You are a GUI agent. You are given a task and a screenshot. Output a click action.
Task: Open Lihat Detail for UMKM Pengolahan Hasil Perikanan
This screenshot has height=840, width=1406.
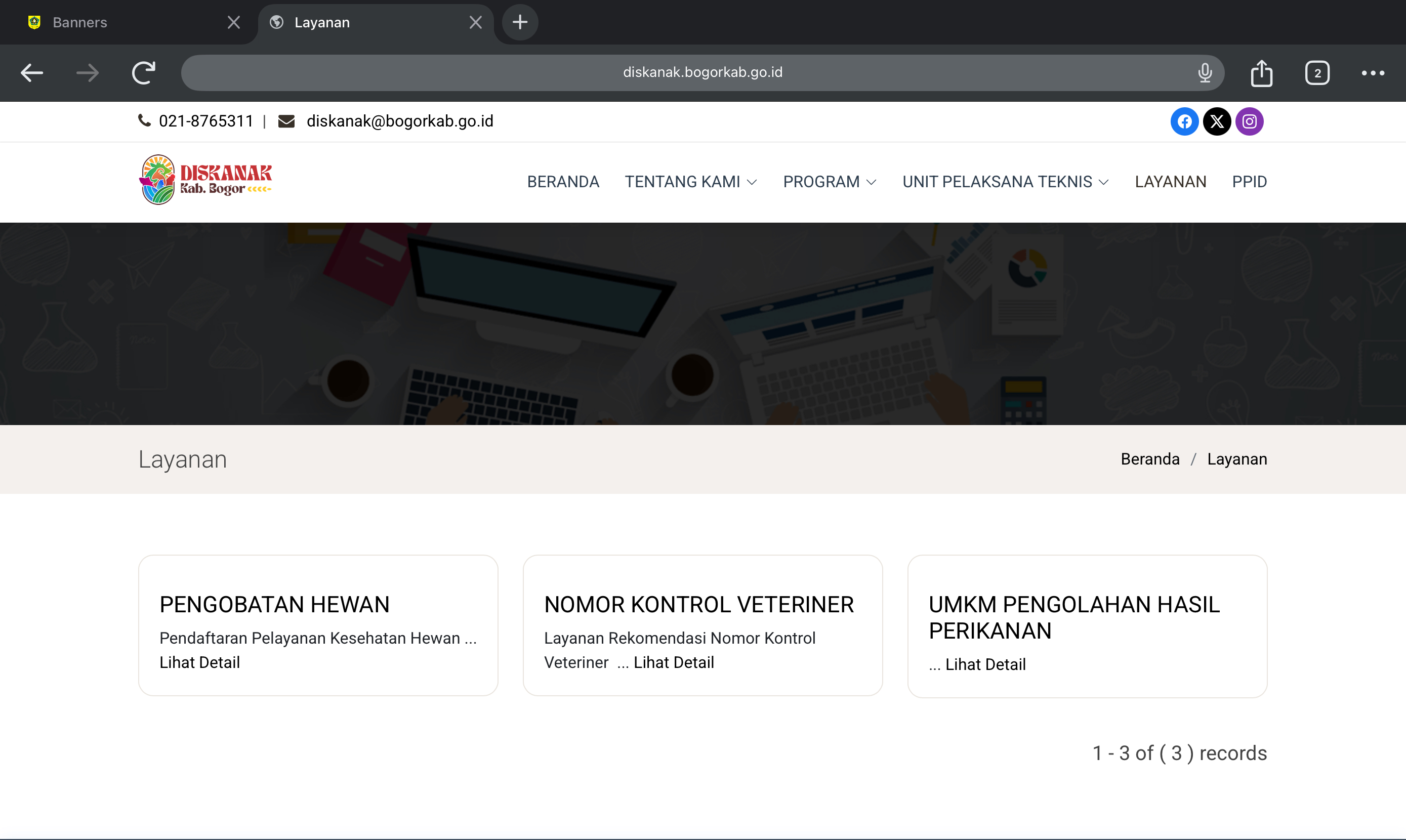click(x=985, y=664)
